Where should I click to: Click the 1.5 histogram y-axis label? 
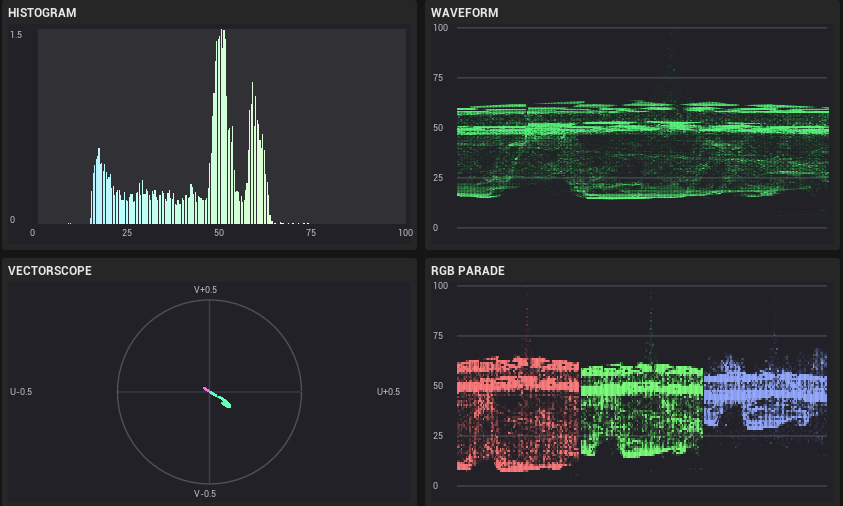coord(16,35)
